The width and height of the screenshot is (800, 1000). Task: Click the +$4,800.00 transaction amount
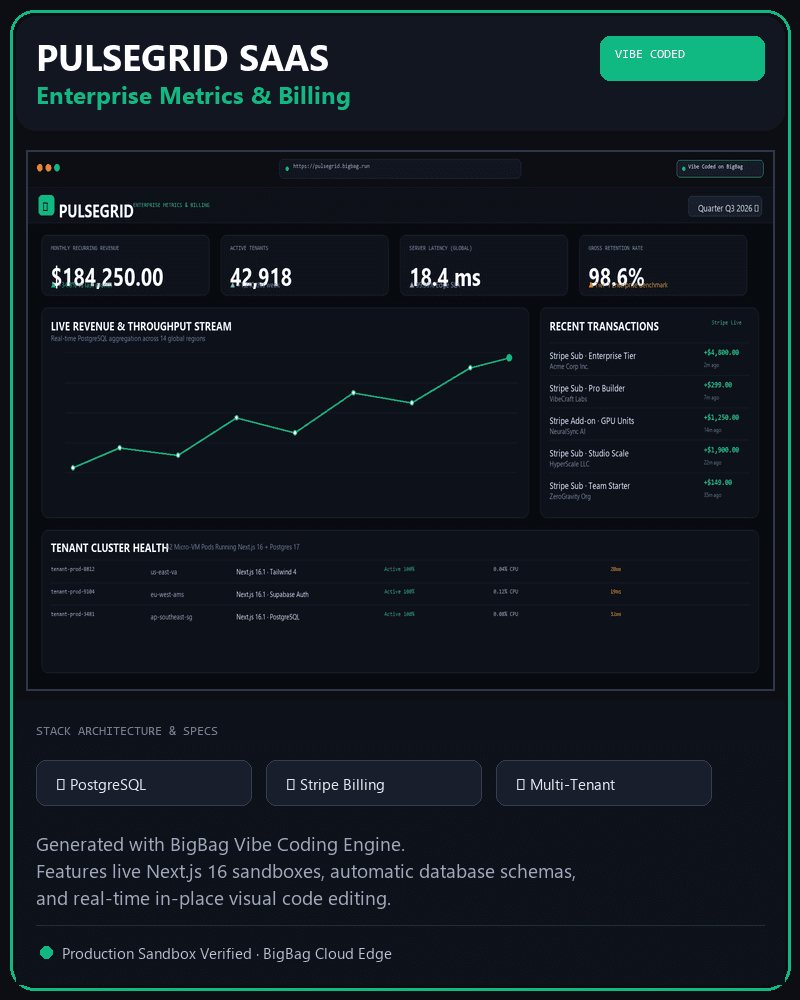722,352
